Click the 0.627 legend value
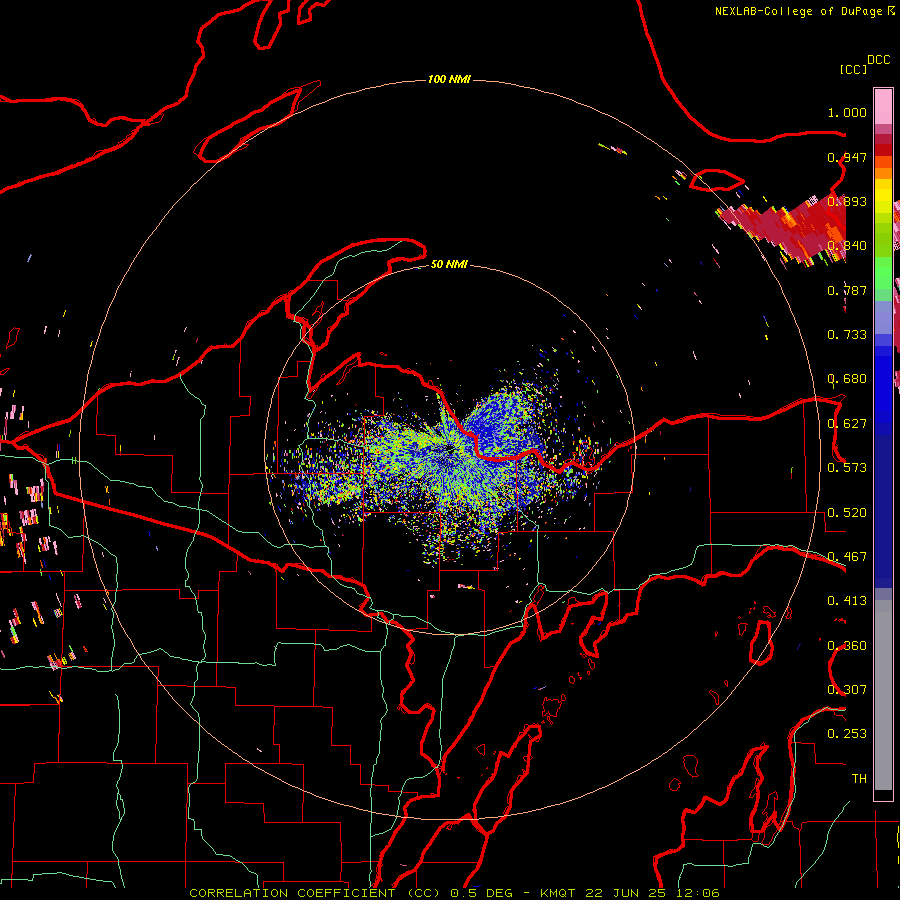 pos(847,424)
